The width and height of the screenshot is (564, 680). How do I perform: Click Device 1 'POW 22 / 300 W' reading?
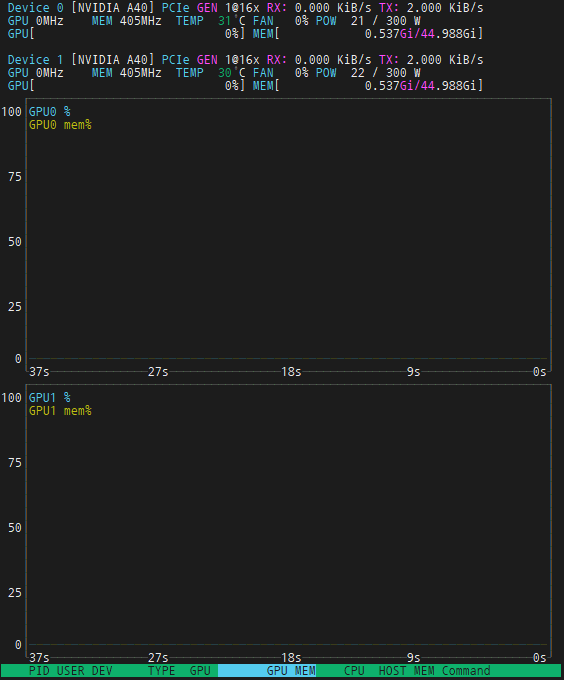(368, 73)
